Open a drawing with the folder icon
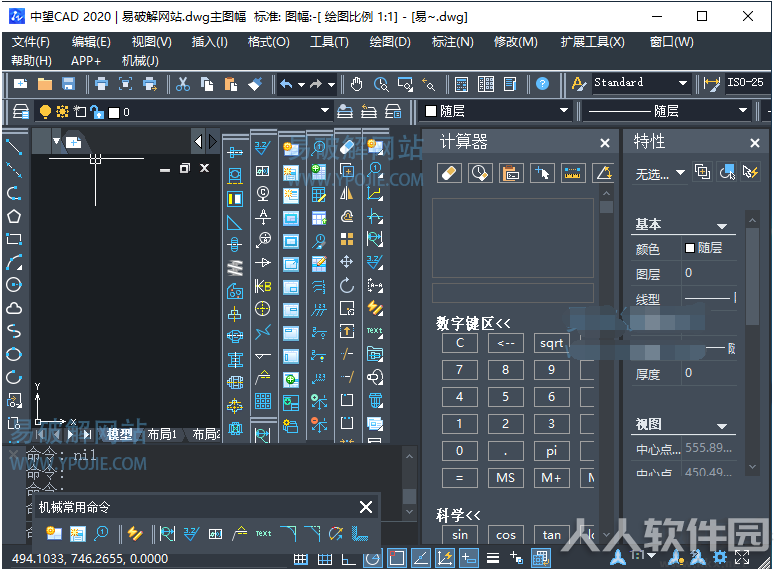This screenshot has width=774, height=570. point(44,84)
